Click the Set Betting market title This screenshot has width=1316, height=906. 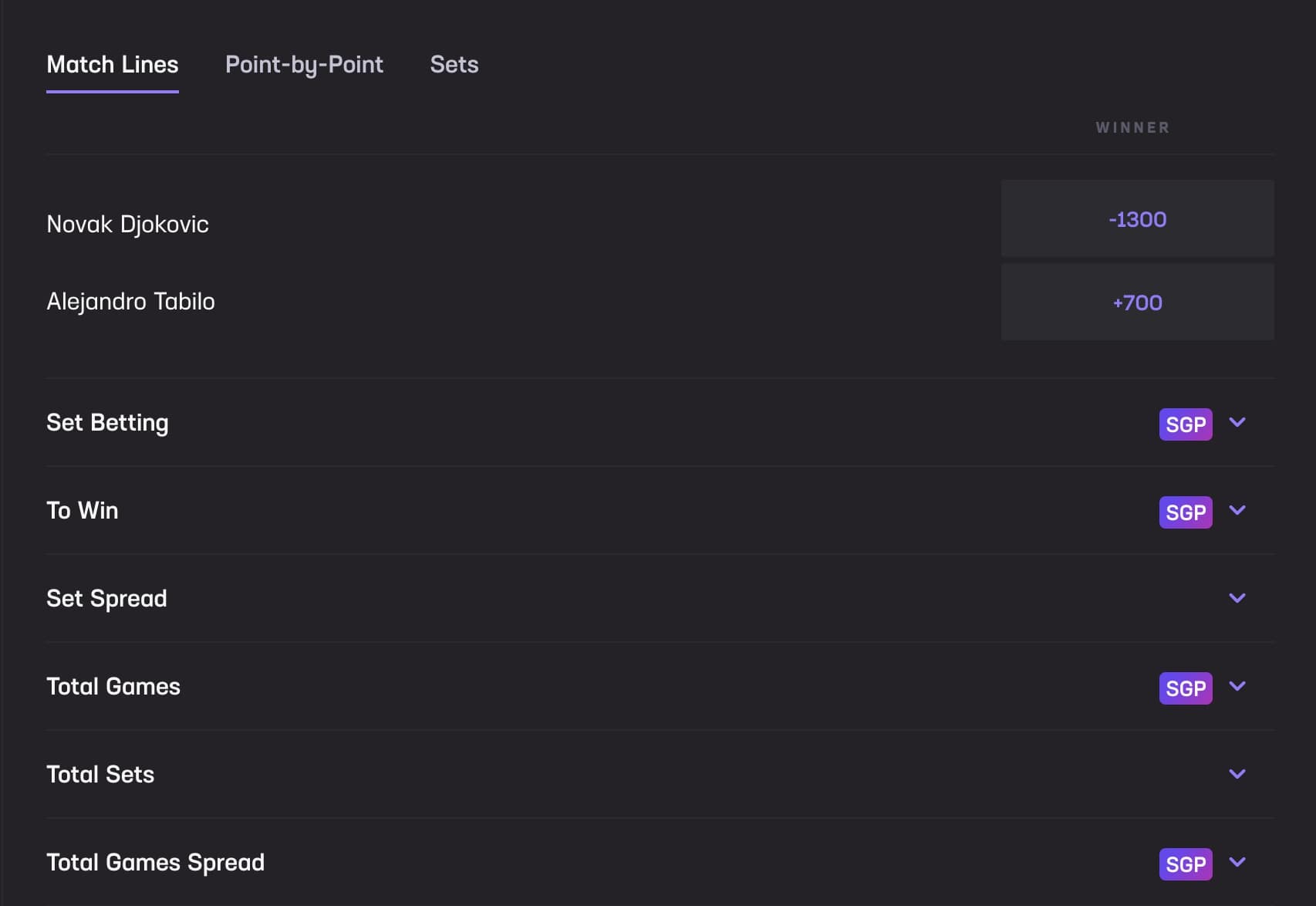pos(107,423)
